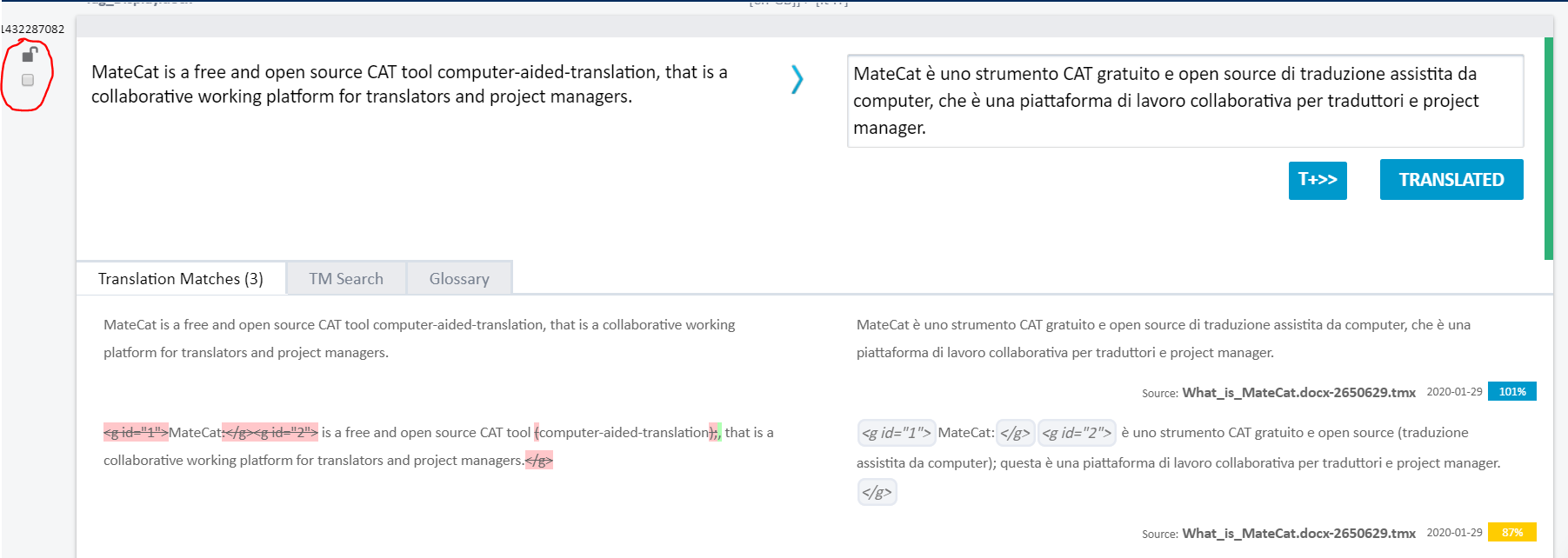Click the green status bar beside the segment
This screenshot has height=558, width=1568.
1548,148
